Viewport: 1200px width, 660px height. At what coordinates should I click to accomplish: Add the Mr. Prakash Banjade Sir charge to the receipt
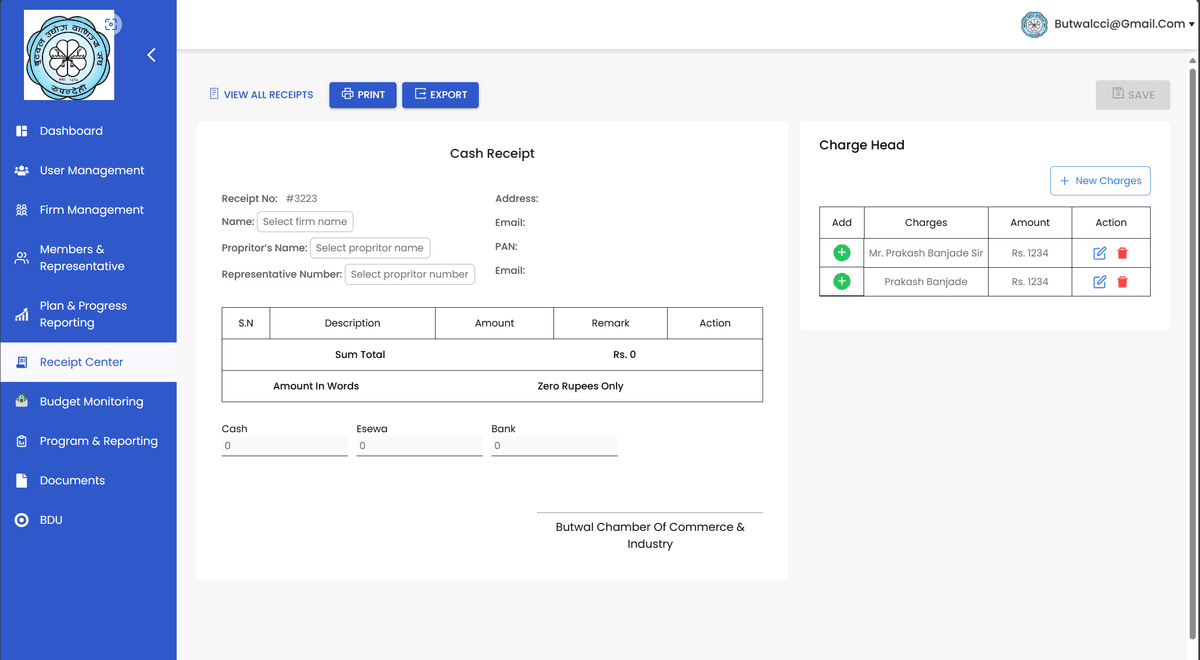click(x=841, y=253)
